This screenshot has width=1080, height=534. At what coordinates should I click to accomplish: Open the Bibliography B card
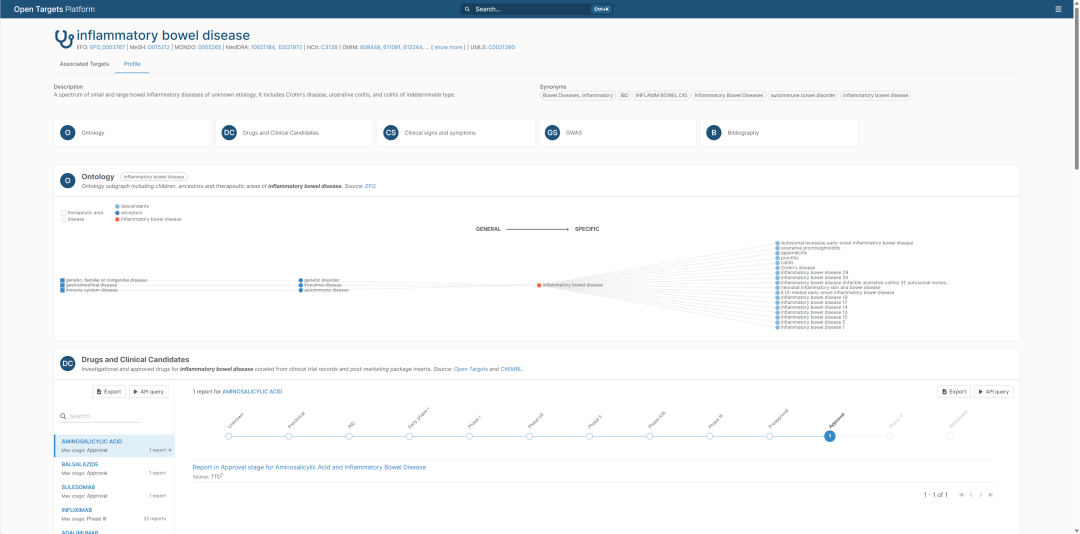(x=779, y=132)
